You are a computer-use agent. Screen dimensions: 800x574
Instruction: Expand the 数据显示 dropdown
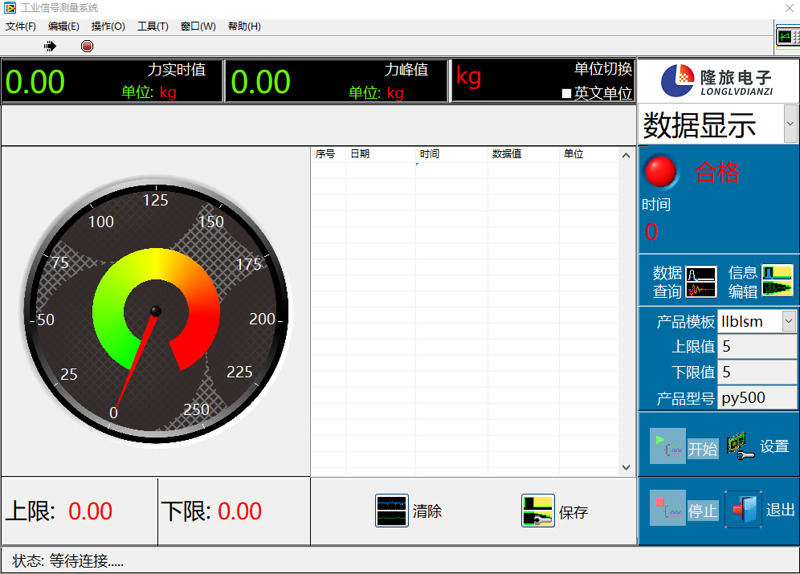tap(789, 125)
